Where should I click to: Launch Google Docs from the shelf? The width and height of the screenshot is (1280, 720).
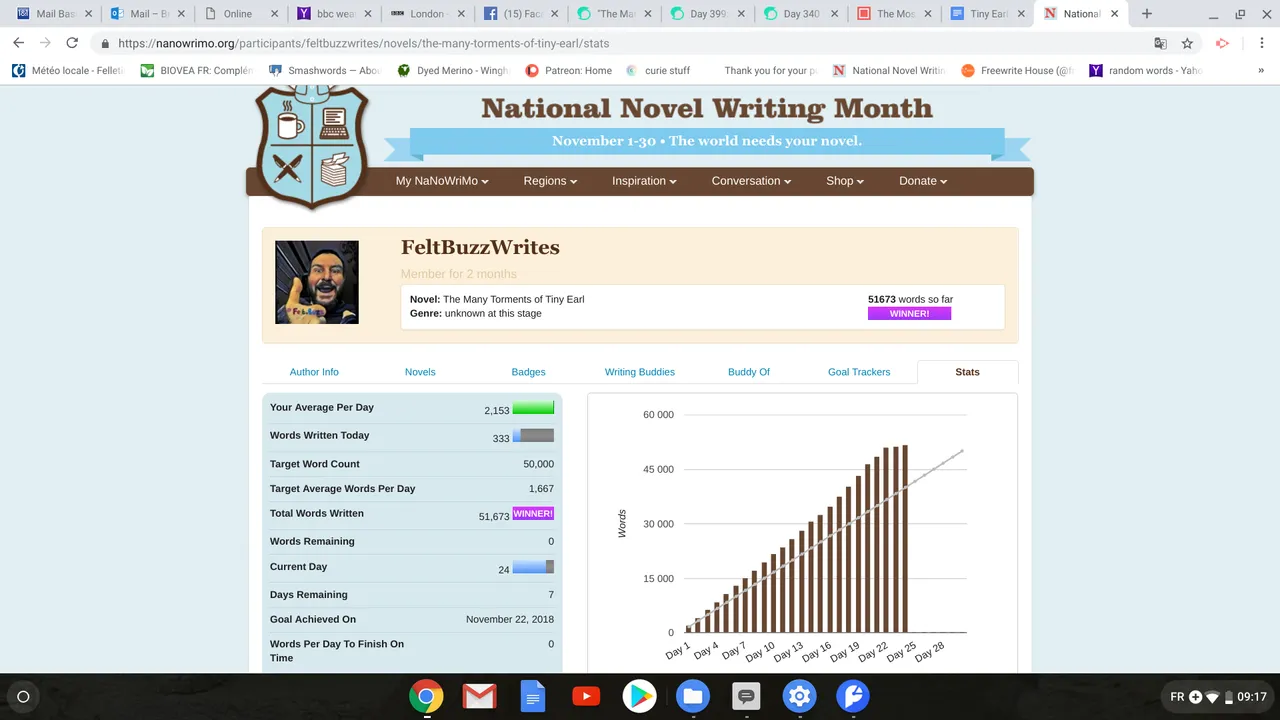[x=533, y=696]
